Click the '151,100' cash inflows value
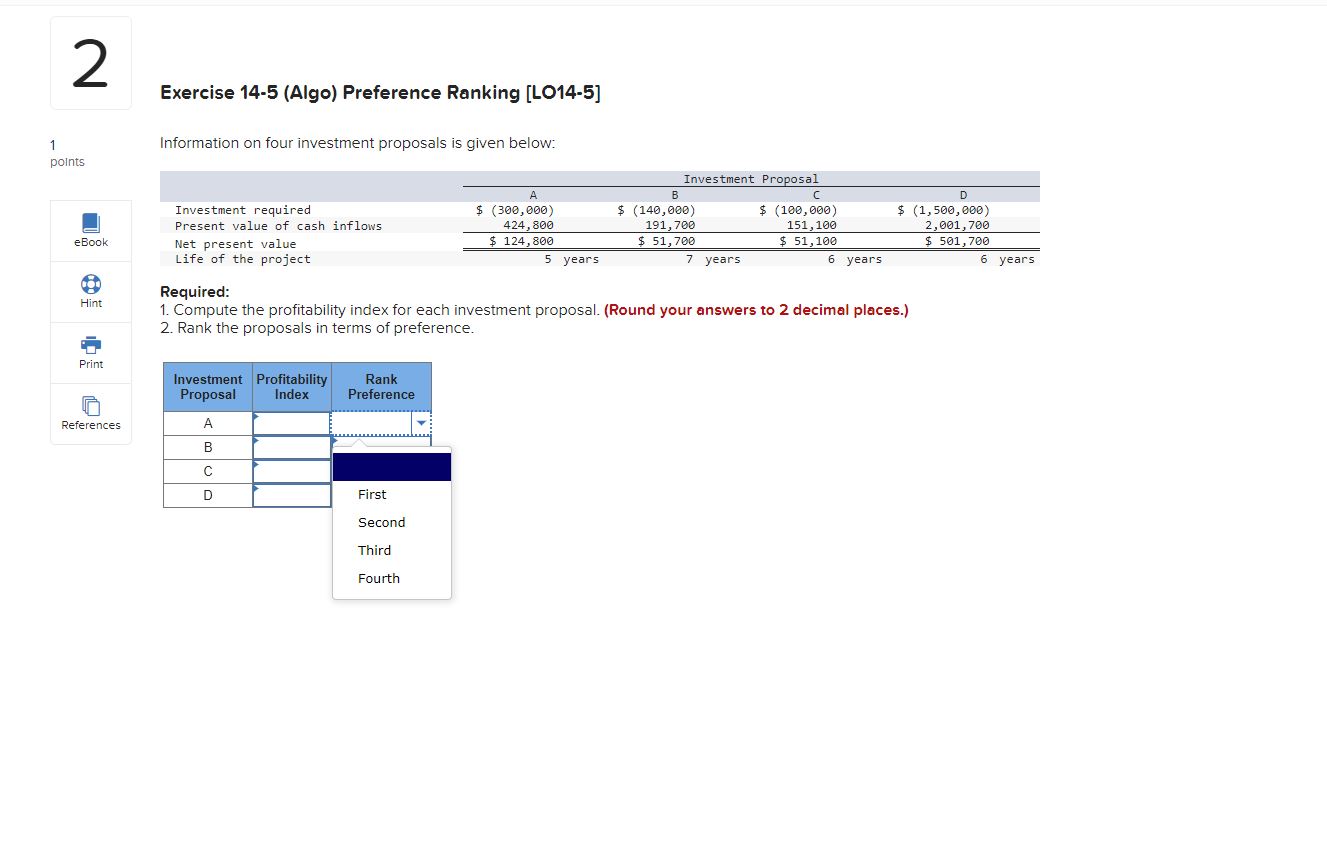Screen dimensions: 1327x842 point(812,226)
